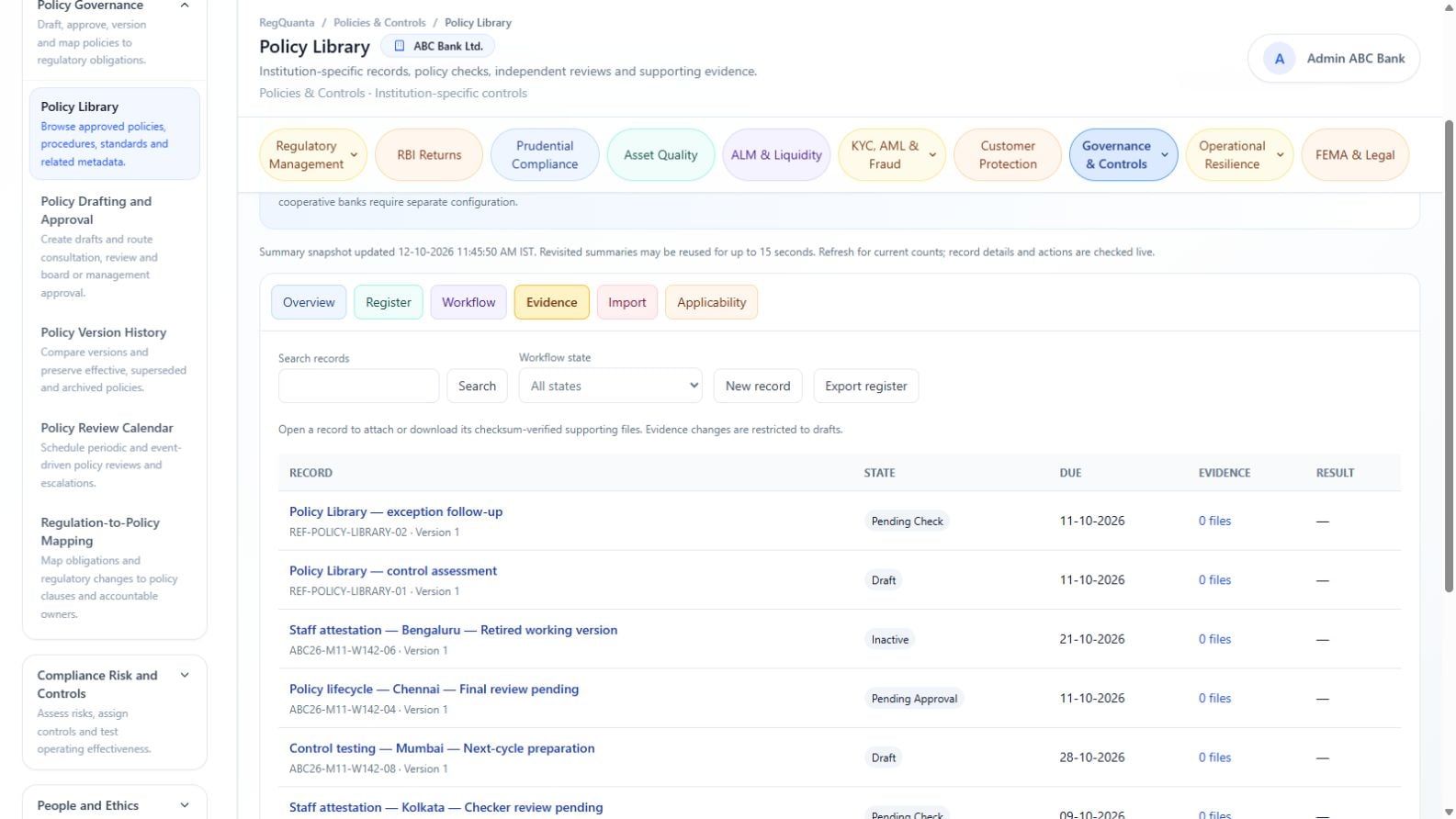The image size is (1456, 819).
Task: Open Policy Library — exception follow-up record
Action: [396, 512]
